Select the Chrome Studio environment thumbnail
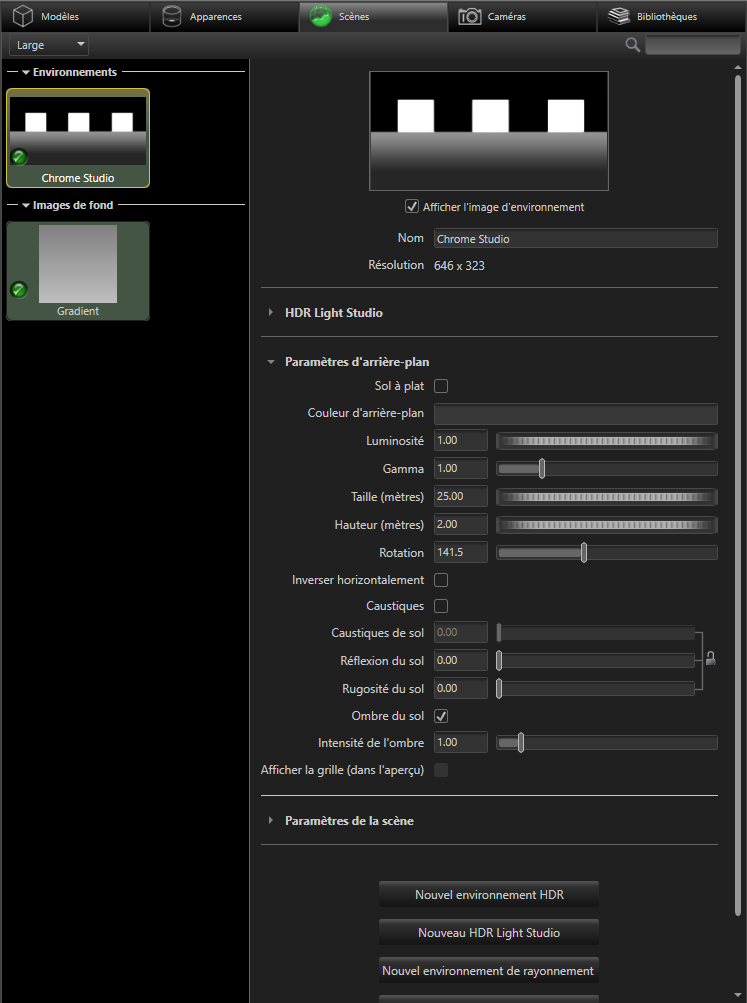The image size is (747, 1003). 78,138
